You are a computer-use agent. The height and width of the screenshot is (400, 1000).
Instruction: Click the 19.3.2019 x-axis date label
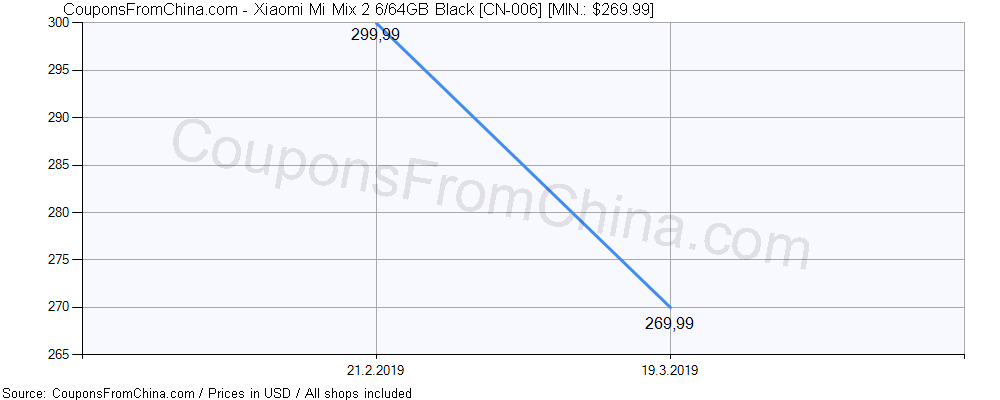point(670,370)
